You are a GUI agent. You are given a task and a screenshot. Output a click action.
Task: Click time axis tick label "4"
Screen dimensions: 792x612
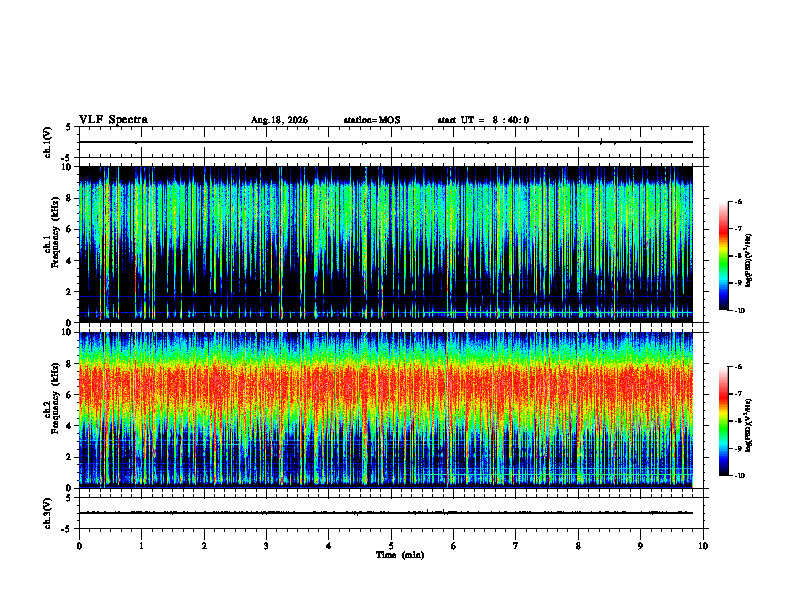tap(329, 546)
